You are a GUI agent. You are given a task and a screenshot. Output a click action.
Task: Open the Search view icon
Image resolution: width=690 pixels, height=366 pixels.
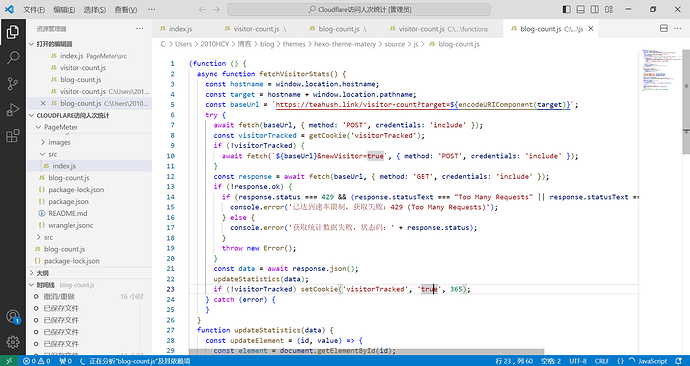pos(13,57)
